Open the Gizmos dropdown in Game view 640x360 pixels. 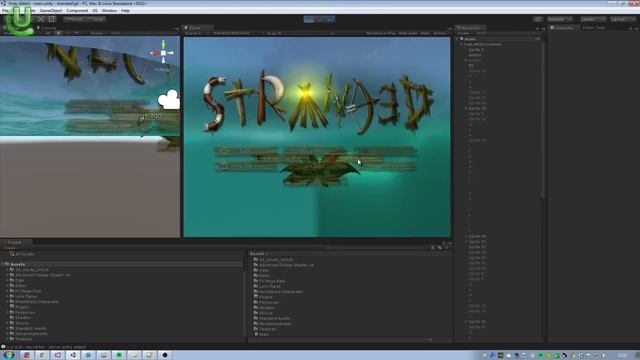440,33
